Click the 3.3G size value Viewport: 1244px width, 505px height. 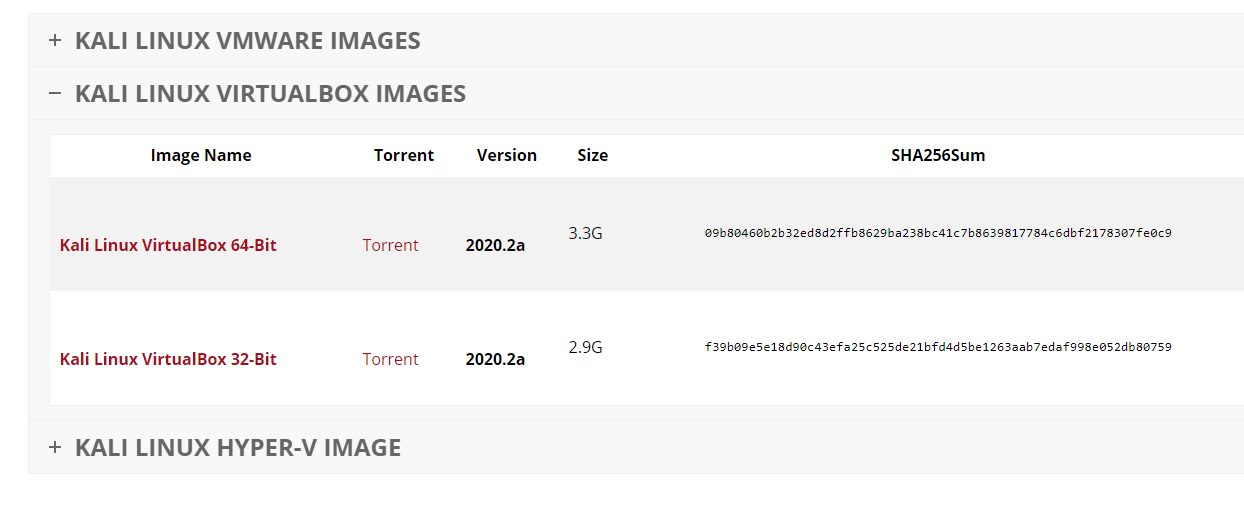[x=585, y=233]
